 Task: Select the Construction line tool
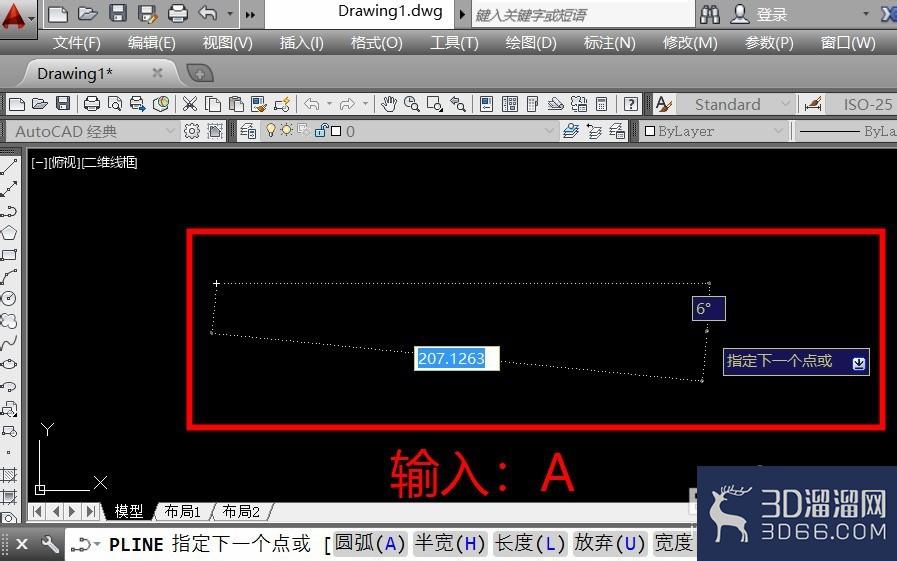tap(9, 189)
